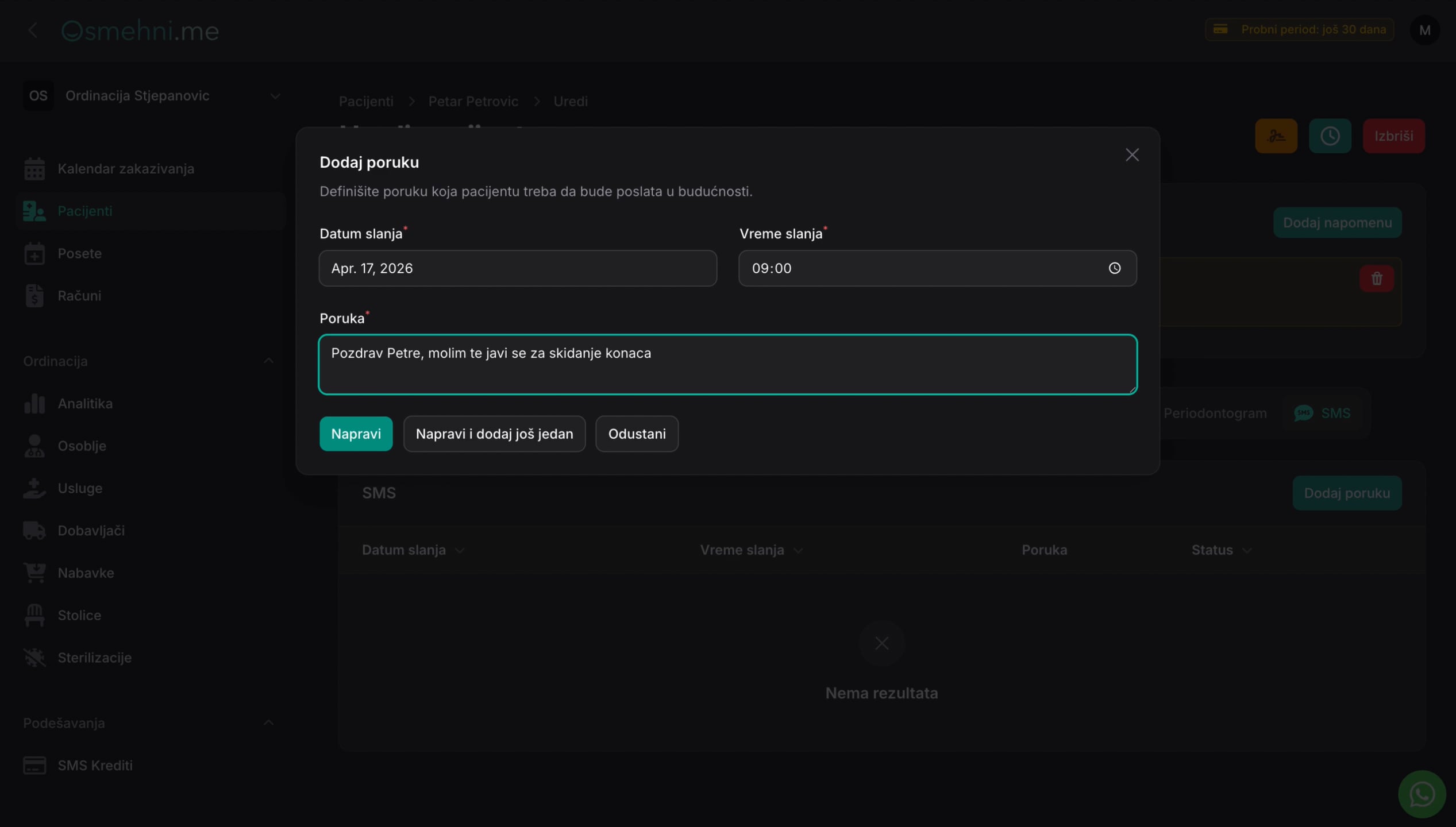Image resolution: width=1456 pixels, height=827 pixels.
Task: Collapse the Ordinacija sidebar section
Action: coord(268,361)
